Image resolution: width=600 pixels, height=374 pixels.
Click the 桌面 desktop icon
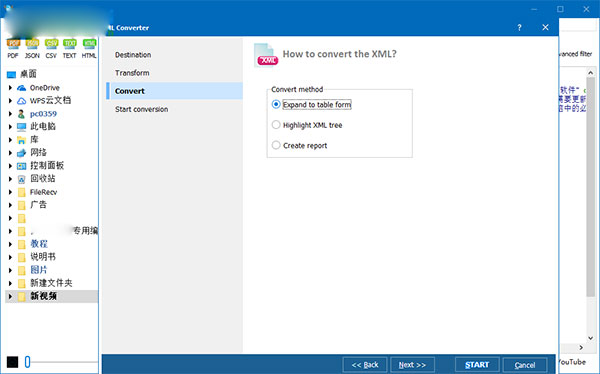tap(11, 74)
